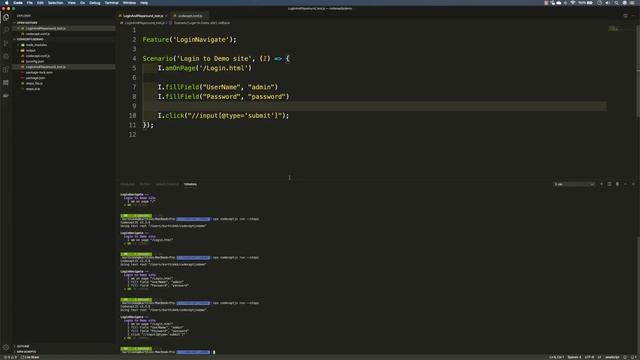Open macOS Spotlight search icon
This screenshot has width=640, height=360.
(616, 3)
